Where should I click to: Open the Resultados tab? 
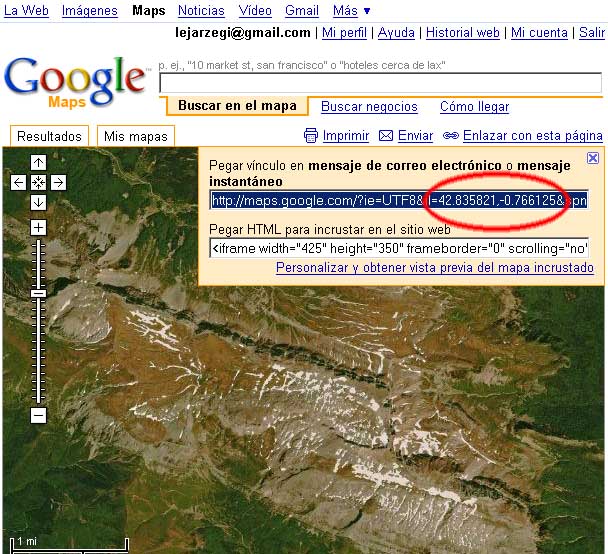click(x=49, y=136)
